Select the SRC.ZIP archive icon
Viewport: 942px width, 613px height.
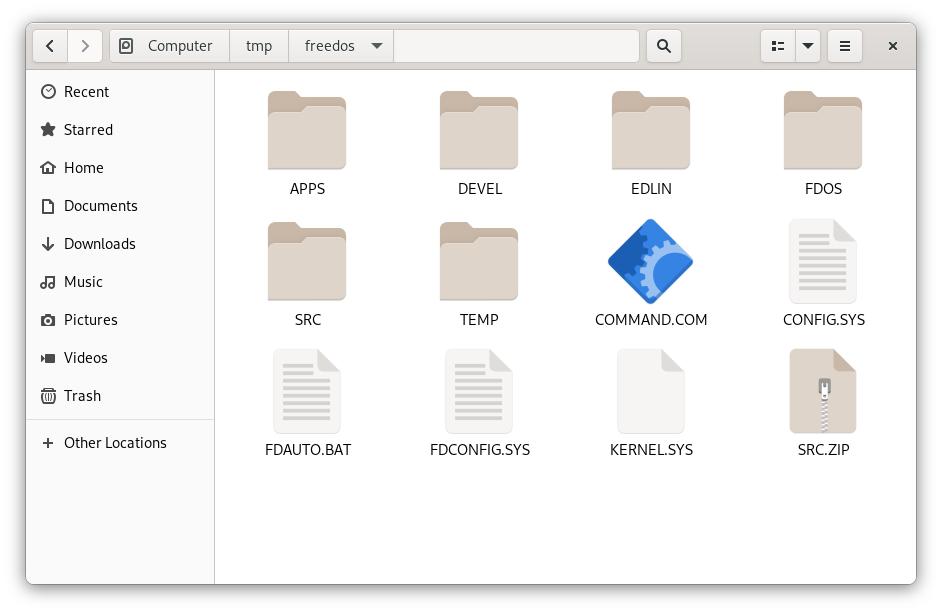tap(823, 391)
